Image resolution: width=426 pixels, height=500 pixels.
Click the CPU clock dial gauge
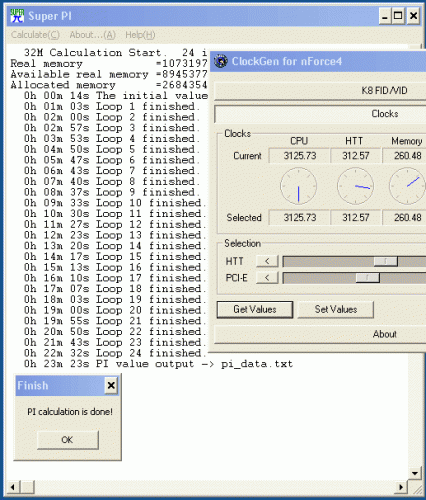tap(298, 186)
